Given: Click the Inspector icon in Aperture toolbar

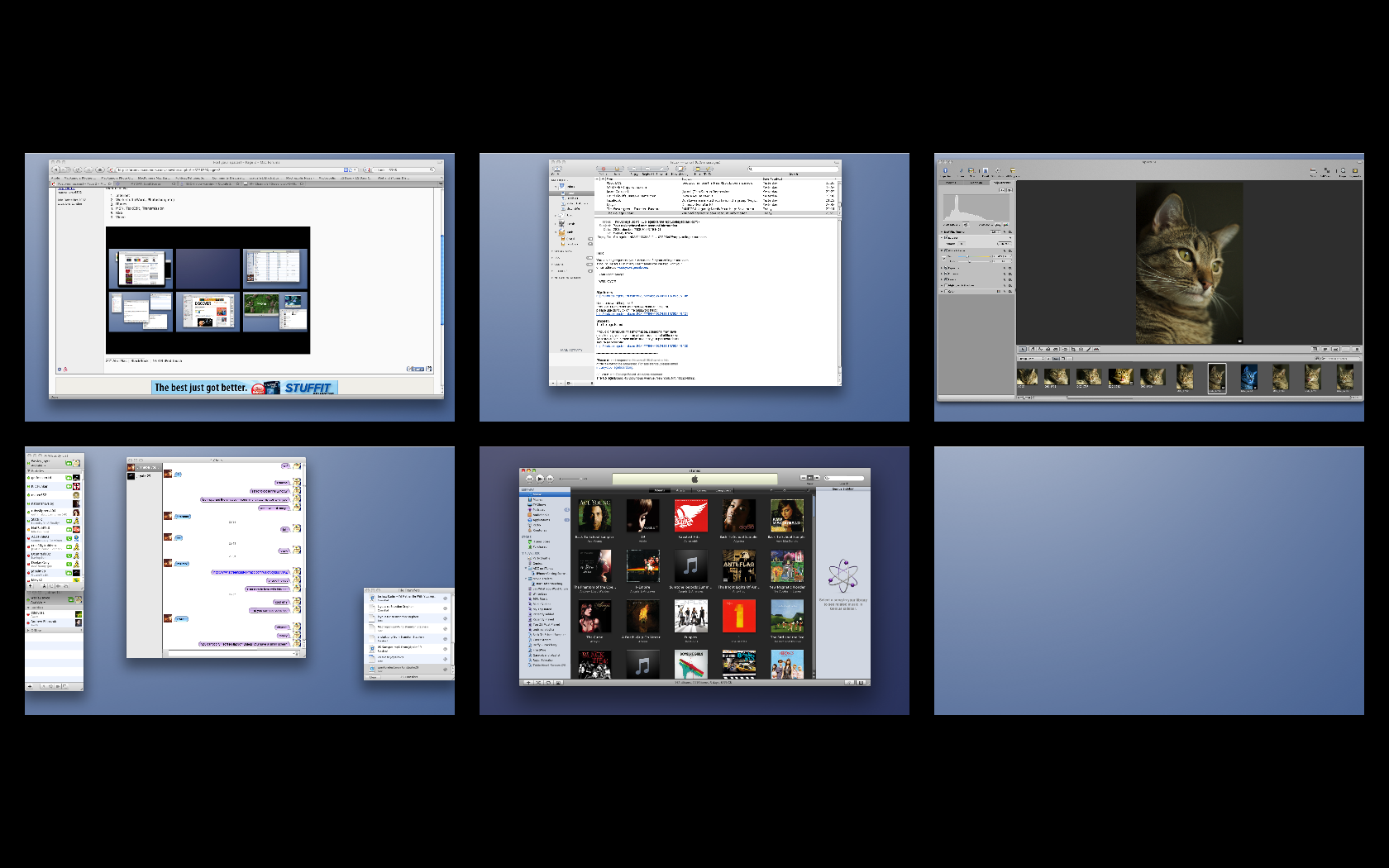Looking at the screenshot, I should pos(945,170).
